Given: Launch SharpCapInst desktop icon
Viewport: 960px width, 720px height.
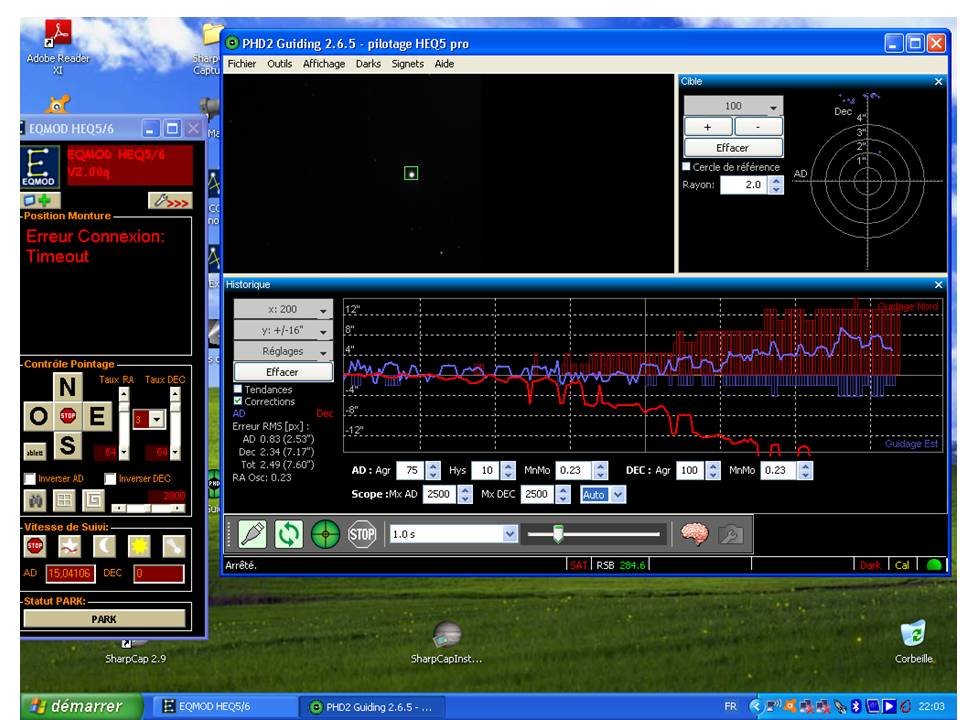Looking at the screenshot, I should (446, 642).
